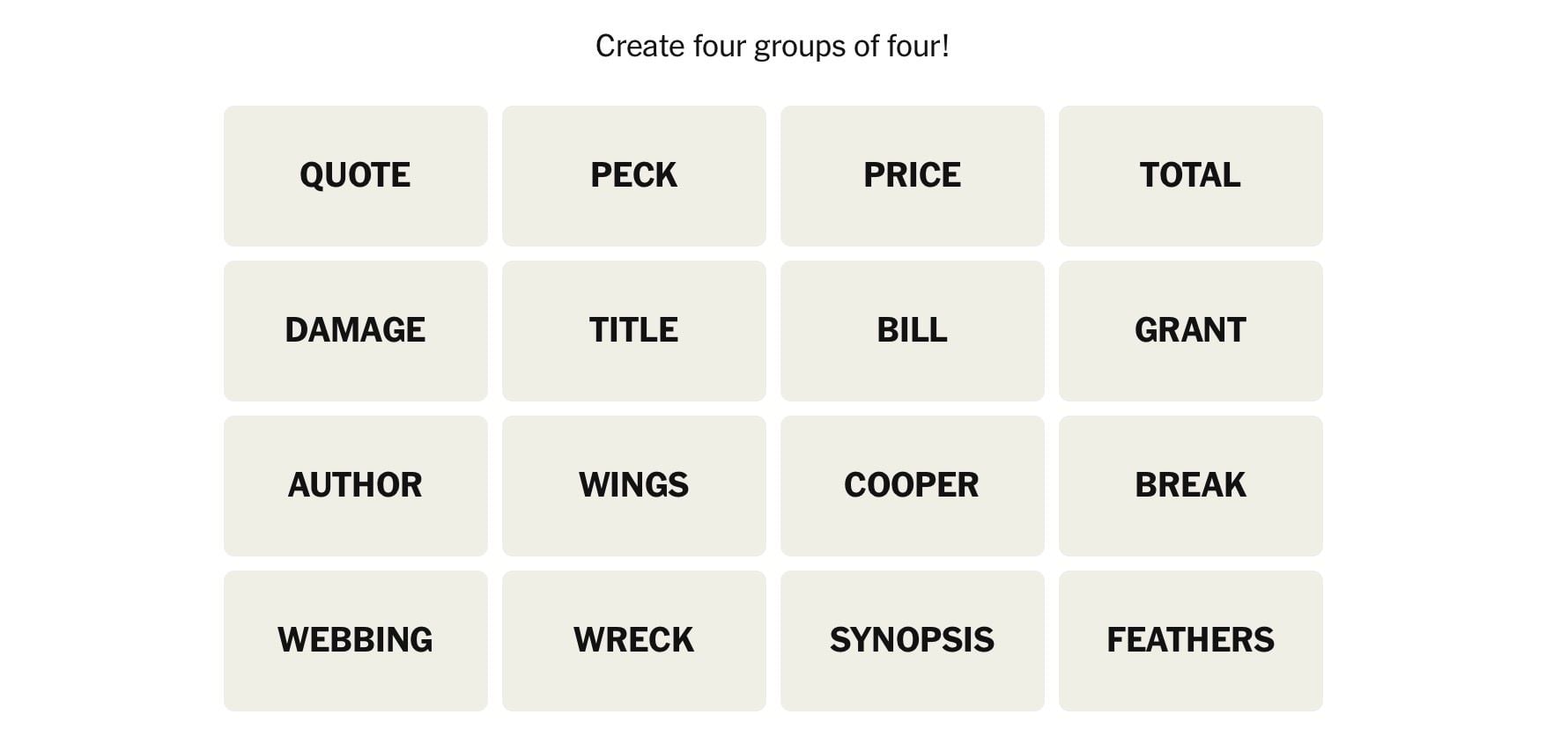
Task: Select the QUOTE tile
Action: [x=355, y=175]
